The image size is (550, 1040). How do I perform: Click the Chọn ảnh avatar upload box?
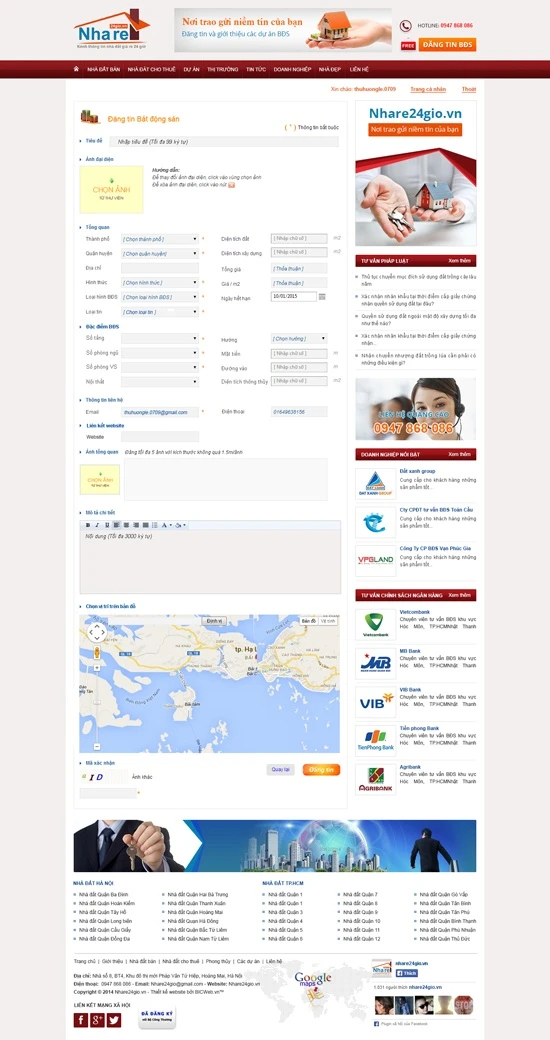coord(111,190)
